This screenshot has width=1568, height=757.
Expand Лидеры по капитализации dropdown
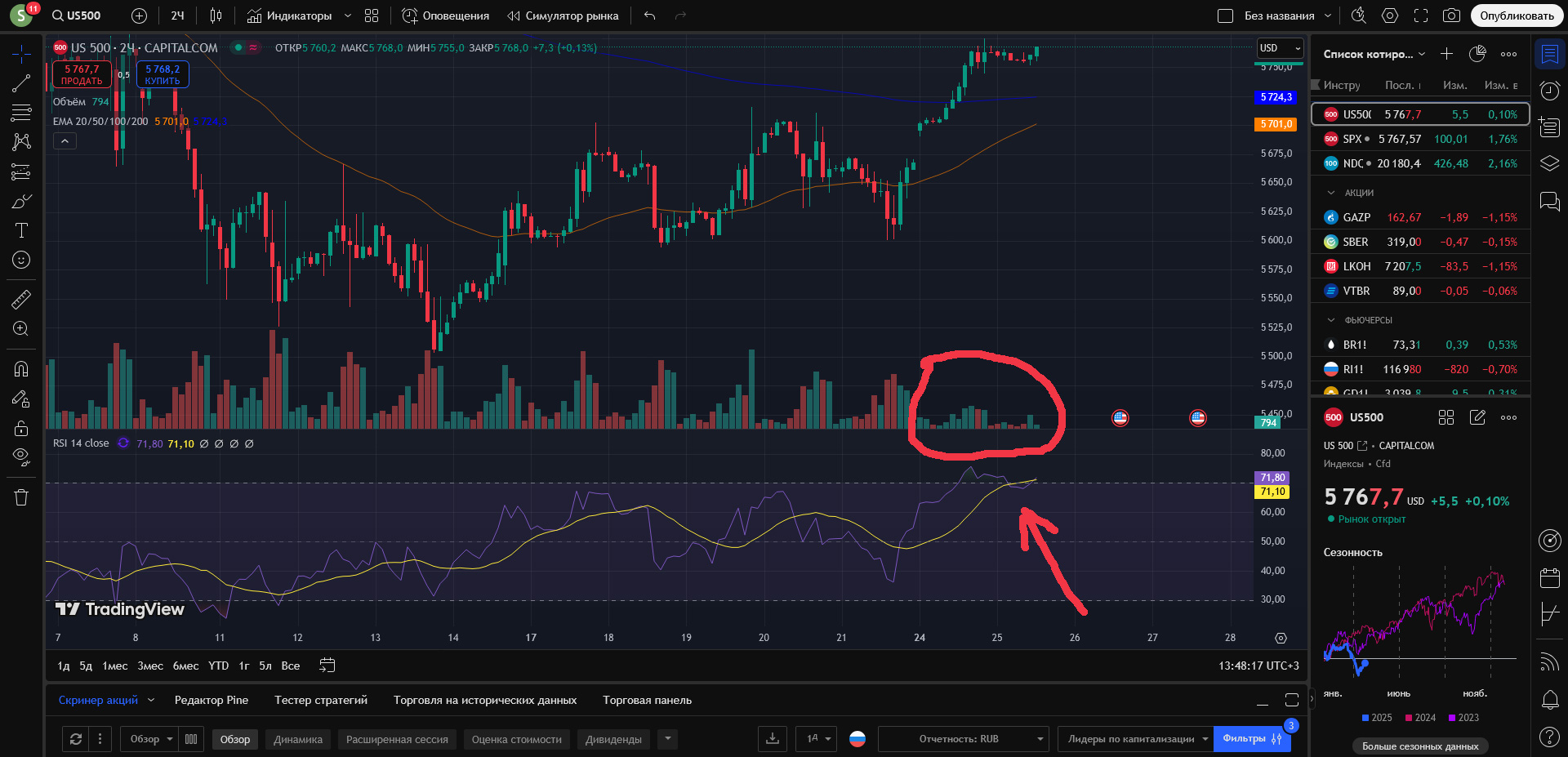tap(1136, 739)
